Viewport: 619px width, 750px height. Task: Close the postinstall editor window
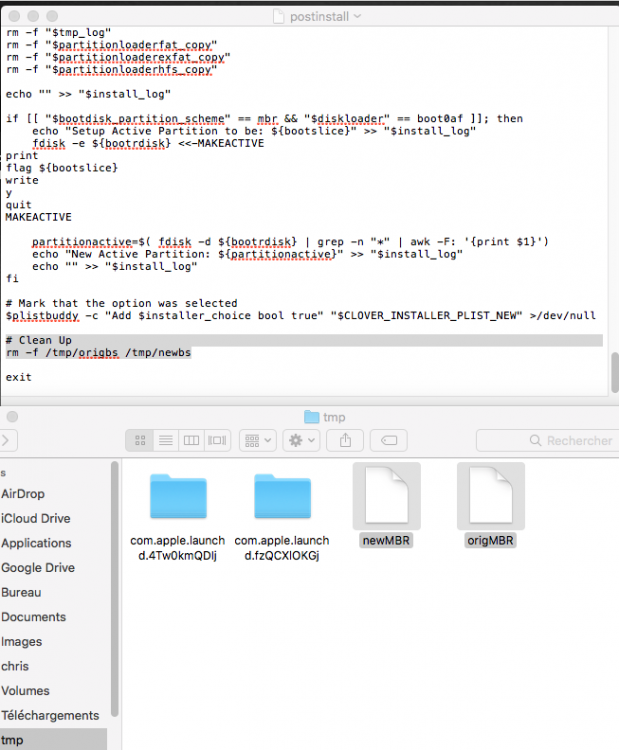point(14,16)
